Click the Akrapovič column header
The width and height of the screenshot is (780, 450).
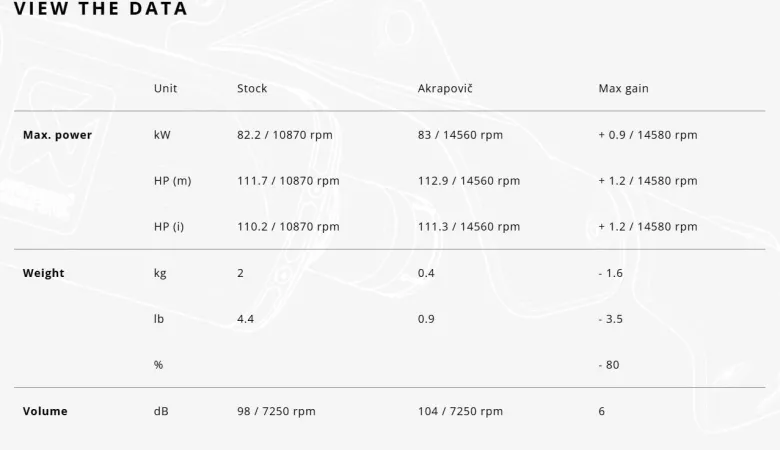(x=445, y=89)
